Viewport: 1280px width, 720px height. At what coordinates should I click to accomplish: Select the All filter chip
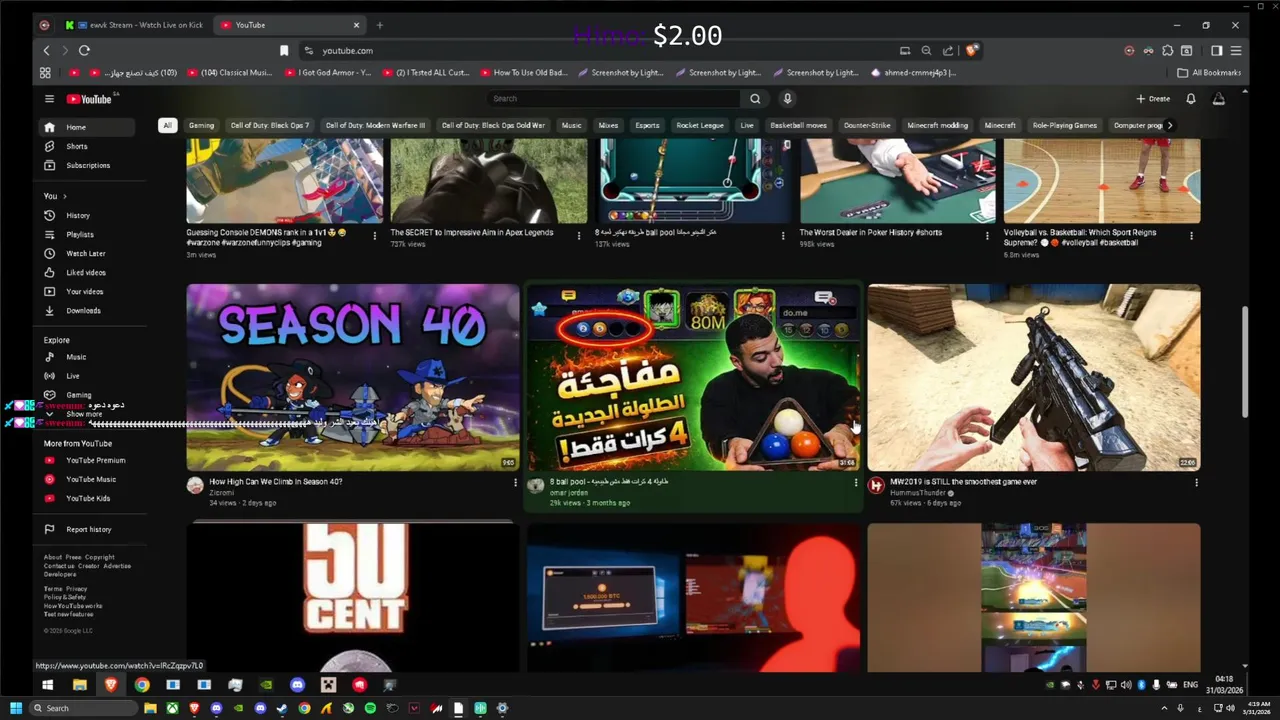click(x=167, y=125)
